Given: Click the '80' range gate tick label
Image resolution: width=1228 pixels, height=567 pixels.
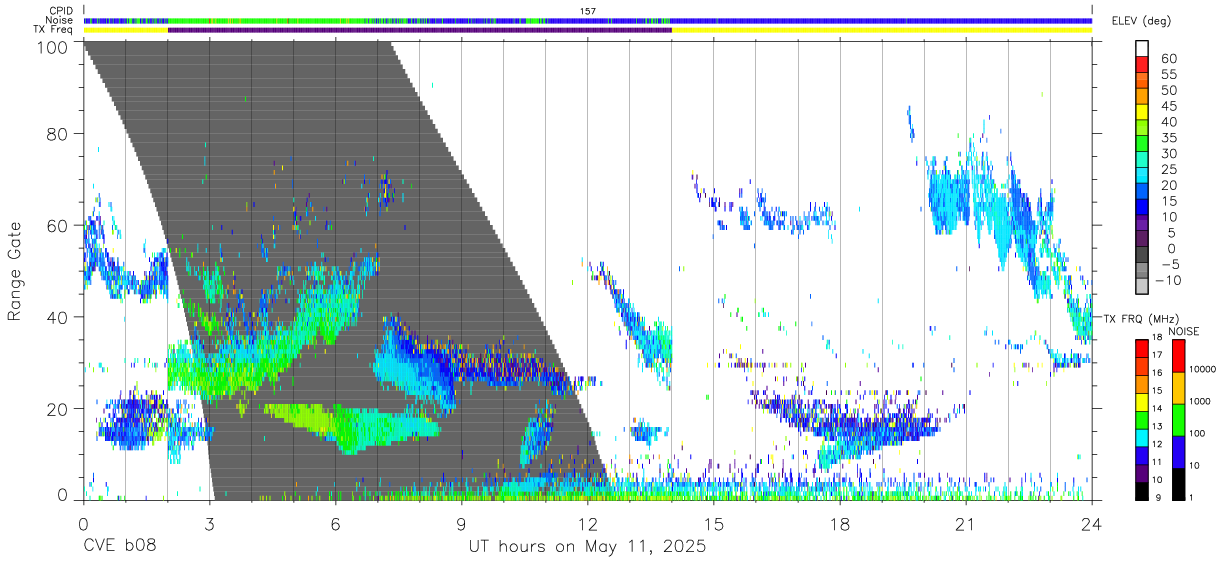Looking at the screenshot, I should (x=57, y=134).
